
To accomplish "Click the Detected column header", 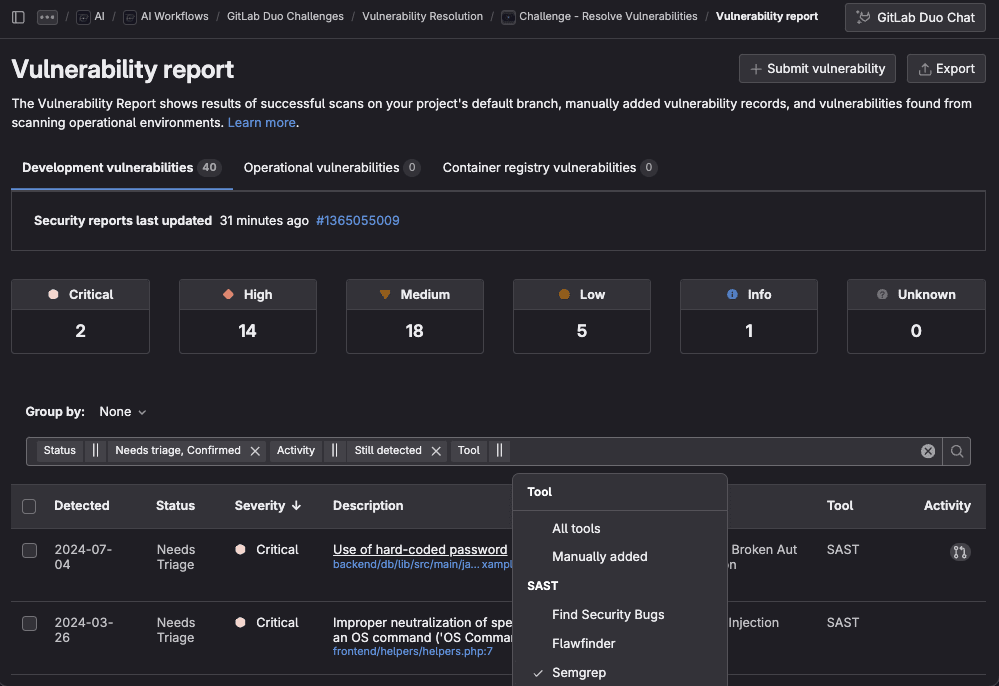I will [x=82, y=506].
